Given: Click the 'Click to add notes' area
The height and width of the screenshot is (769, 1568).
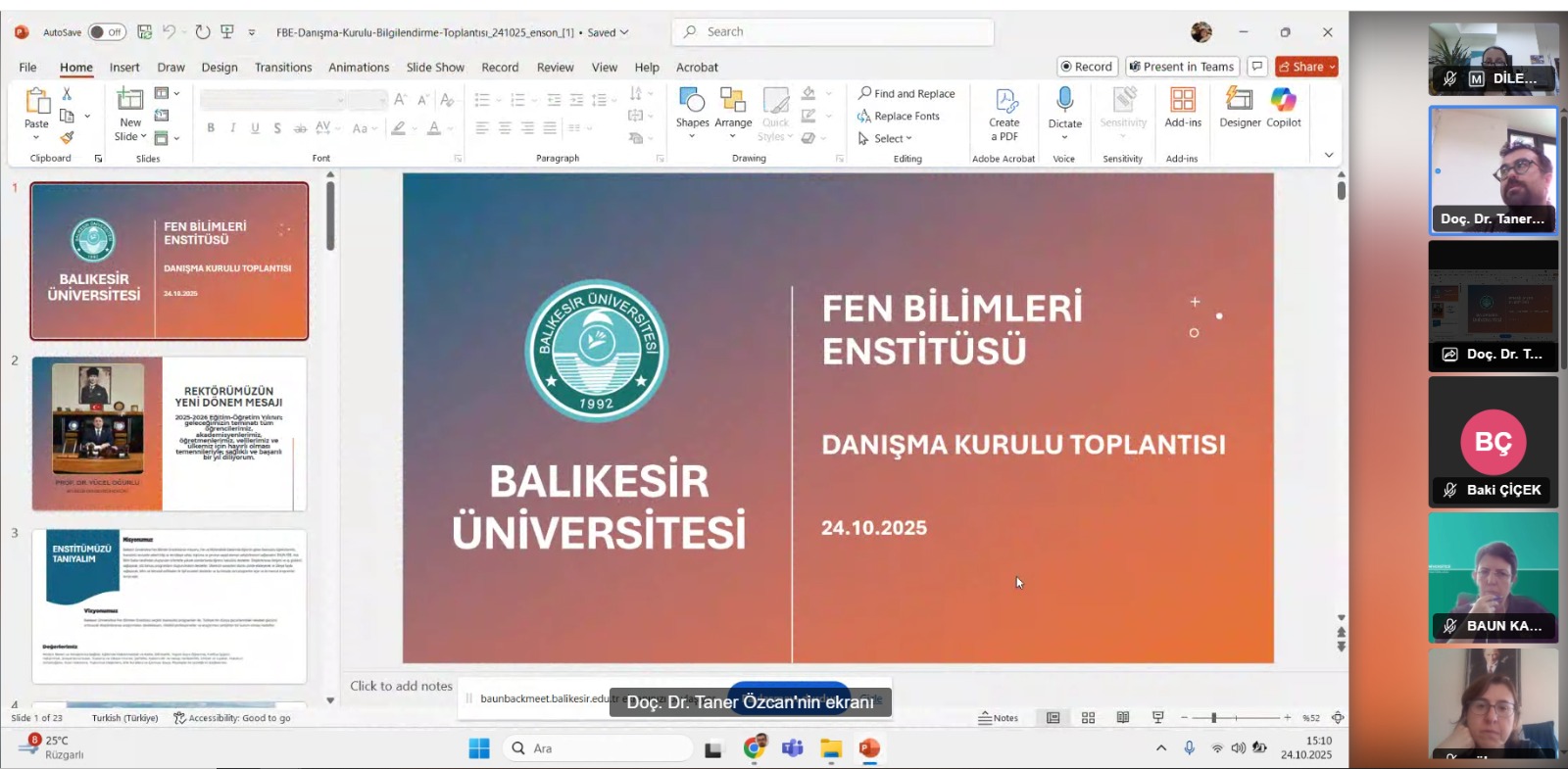Looking at the screenshot, I should pyautogui.click(x=402, y=686).
